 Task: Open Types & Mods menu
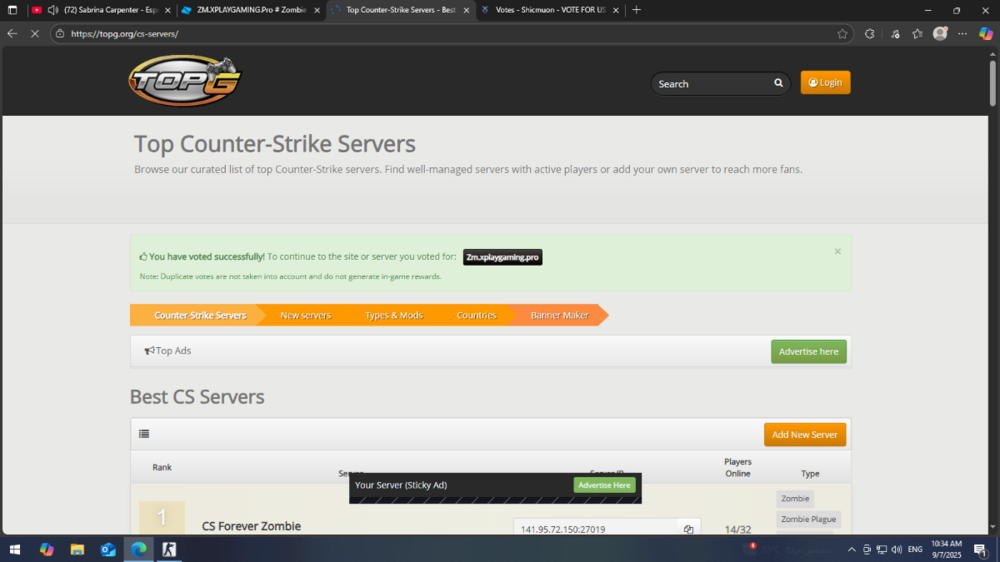coord(393,315)
